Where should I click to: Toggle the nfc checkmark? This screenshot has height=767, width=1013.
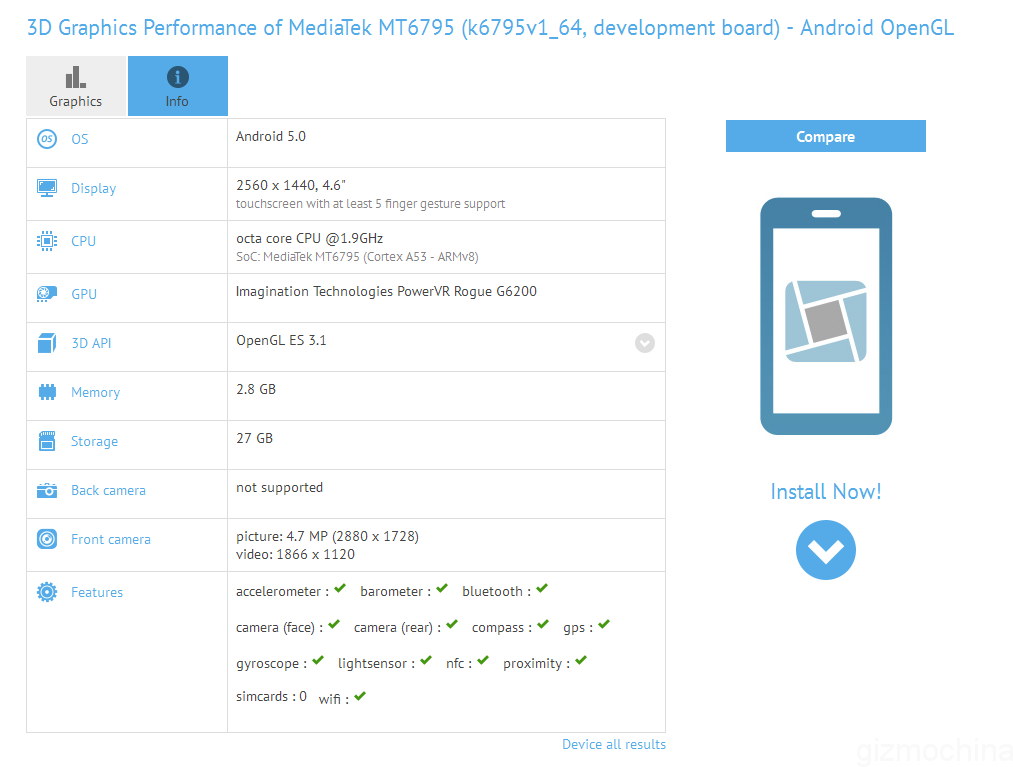[x=481, y=659]
